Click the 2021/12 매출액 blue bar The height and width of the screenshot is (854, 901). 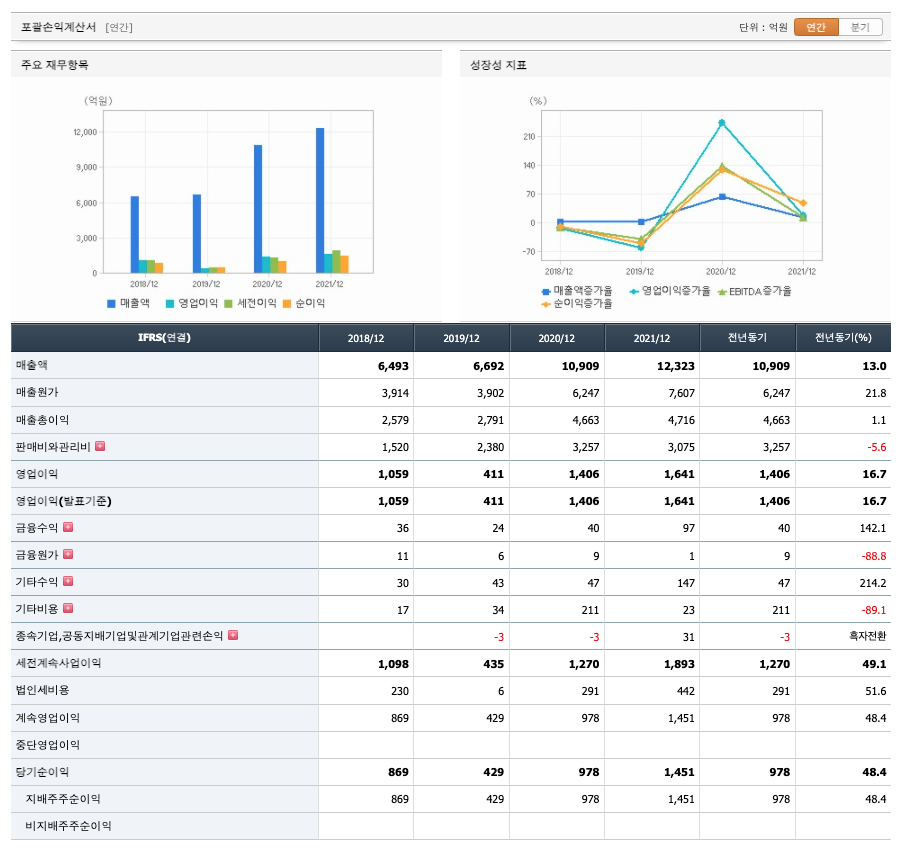pos(320,201)
